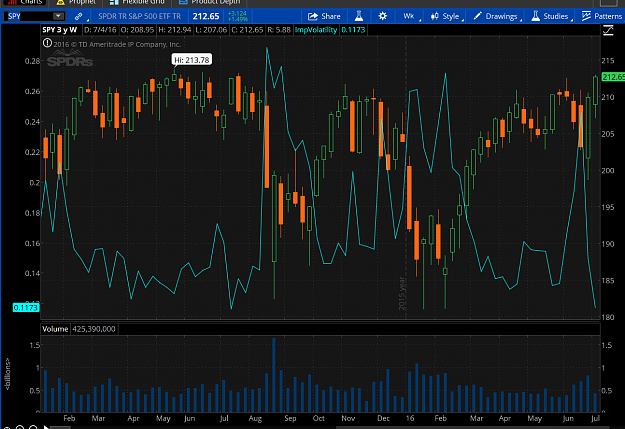The height and width of the screenshot is (429, 625).
Task: Click the C: 212.65 close value
Action: click(247, 30)
